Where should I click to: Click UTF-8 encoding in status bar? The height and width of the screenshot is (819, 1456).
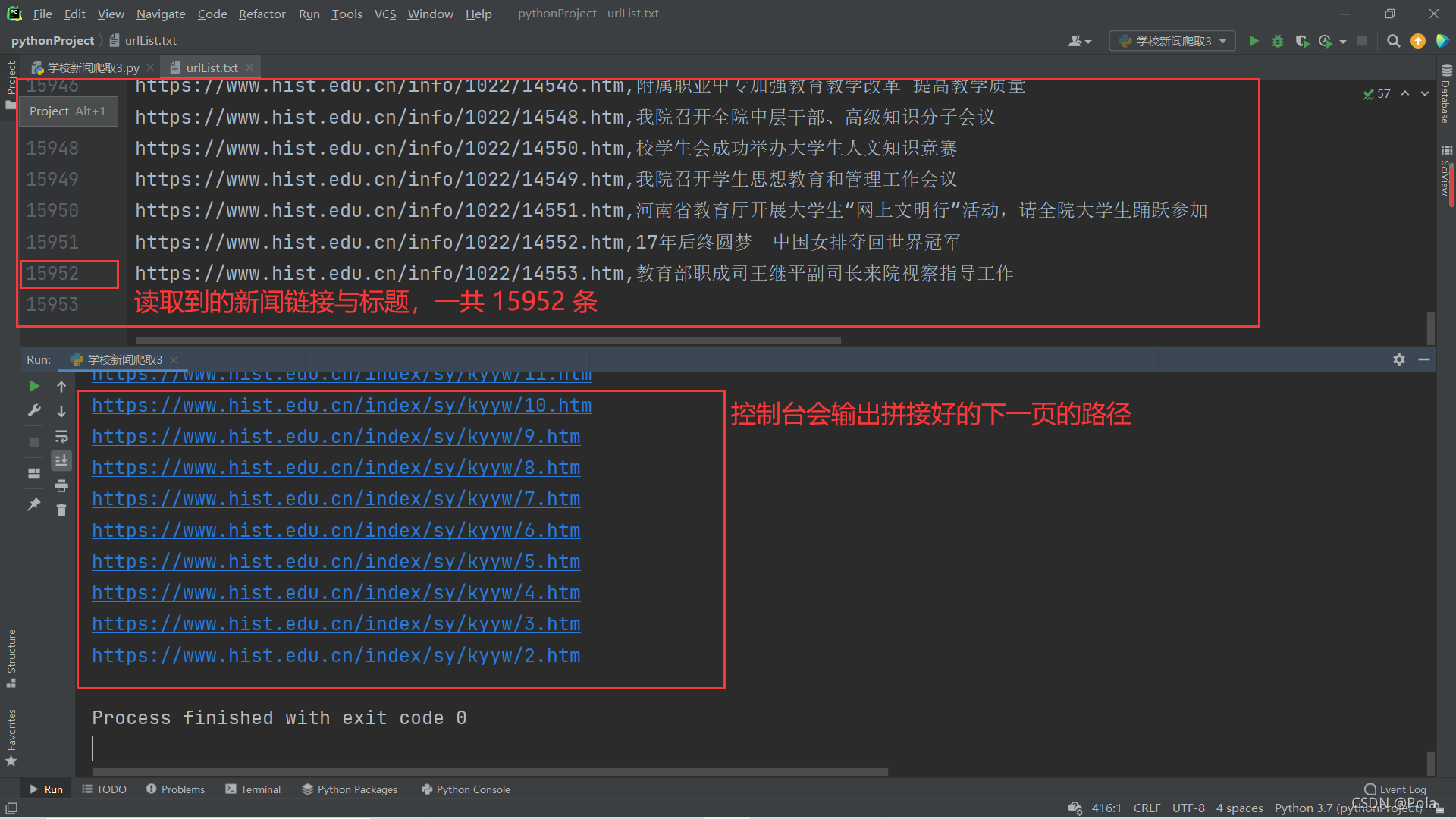[x=1188, y=808]
